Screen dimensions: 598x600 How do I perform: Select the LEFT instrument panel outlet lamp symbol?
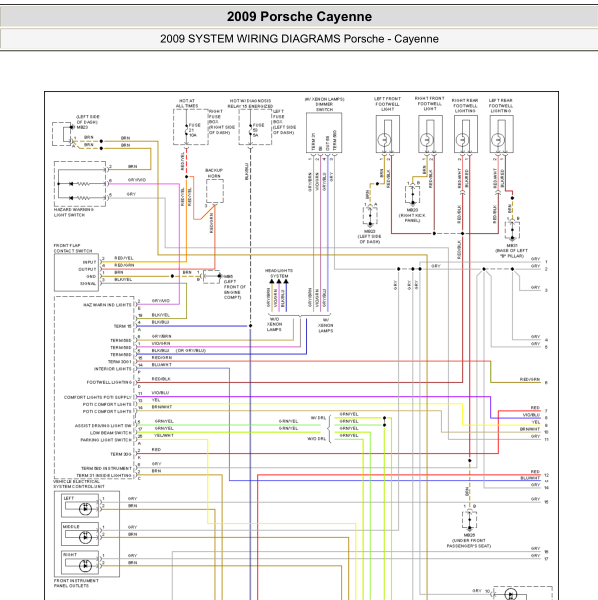click(x=85, y=509)
